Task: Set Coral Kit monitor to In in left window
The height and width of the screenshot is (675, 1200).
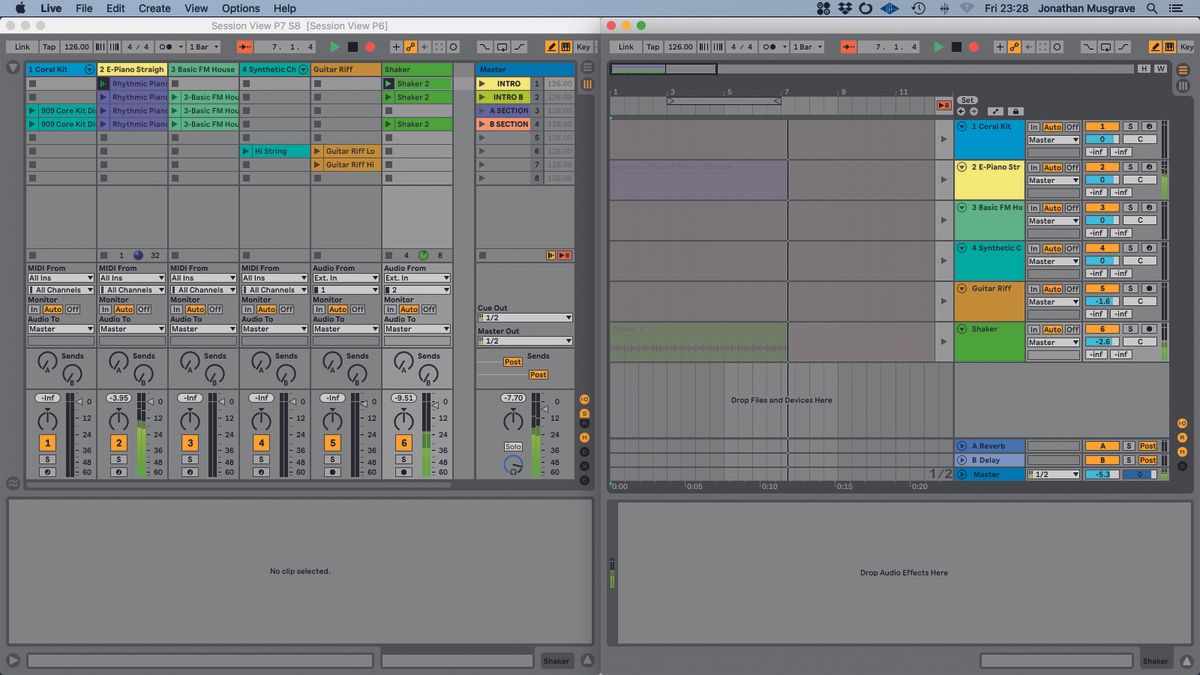Action: (34, 309)
